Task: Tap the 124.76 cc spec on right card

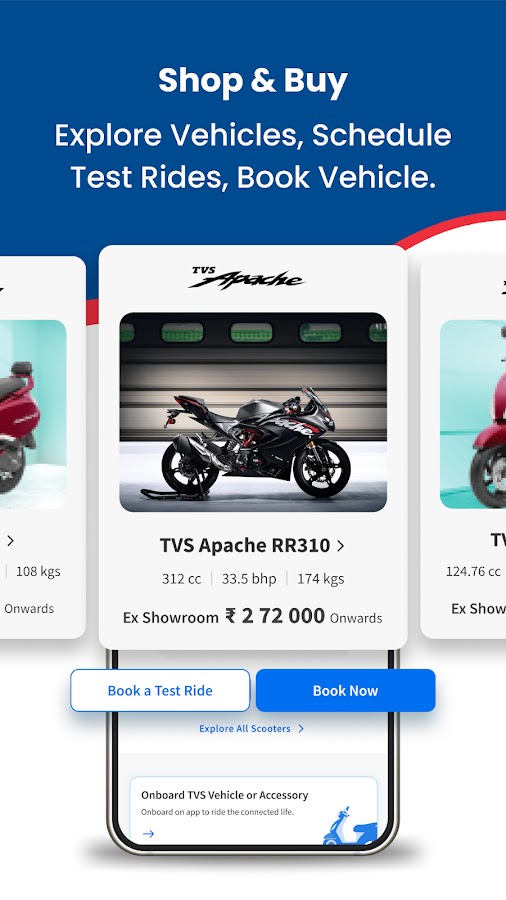Action: point(473,571)
